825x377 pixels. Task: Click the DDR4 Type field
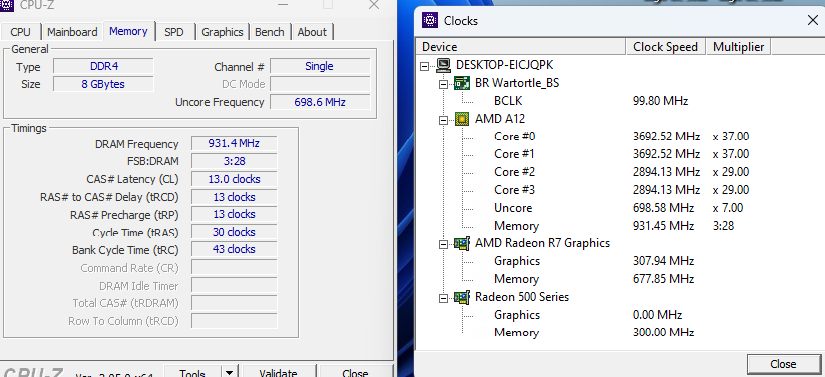104,66
